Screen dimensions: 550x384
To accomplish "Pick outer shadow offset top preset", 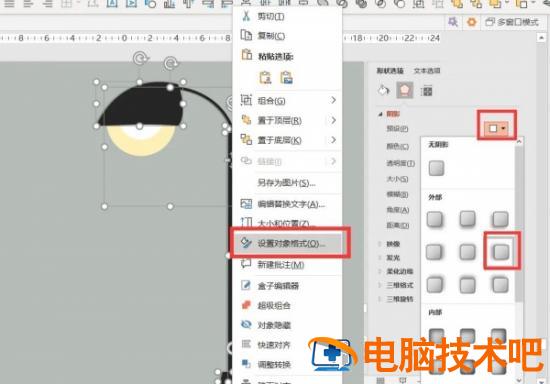I will (x=468, y=285).
